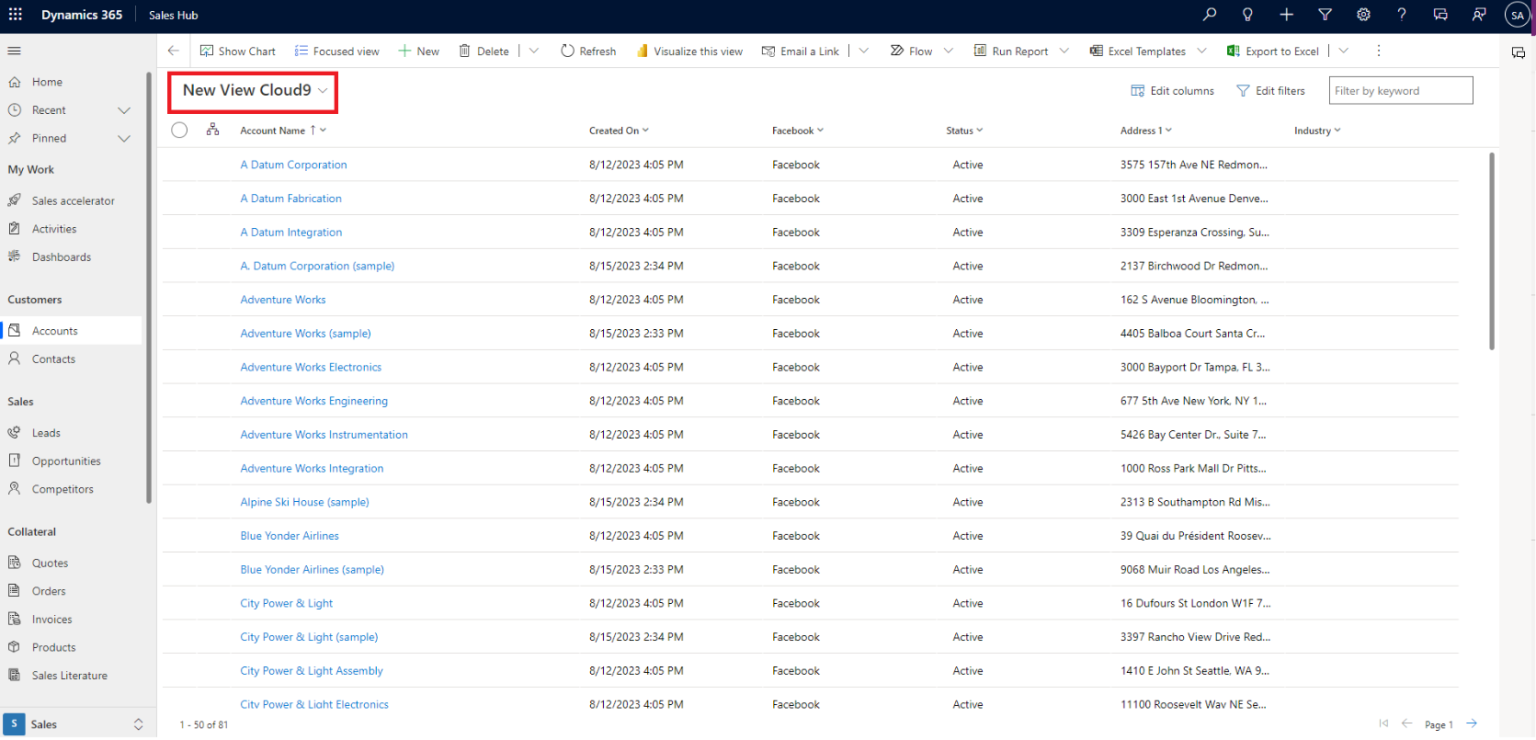
Task: Open global search from the top bar
Action: pyautogui.click(x=1209, y=14)
